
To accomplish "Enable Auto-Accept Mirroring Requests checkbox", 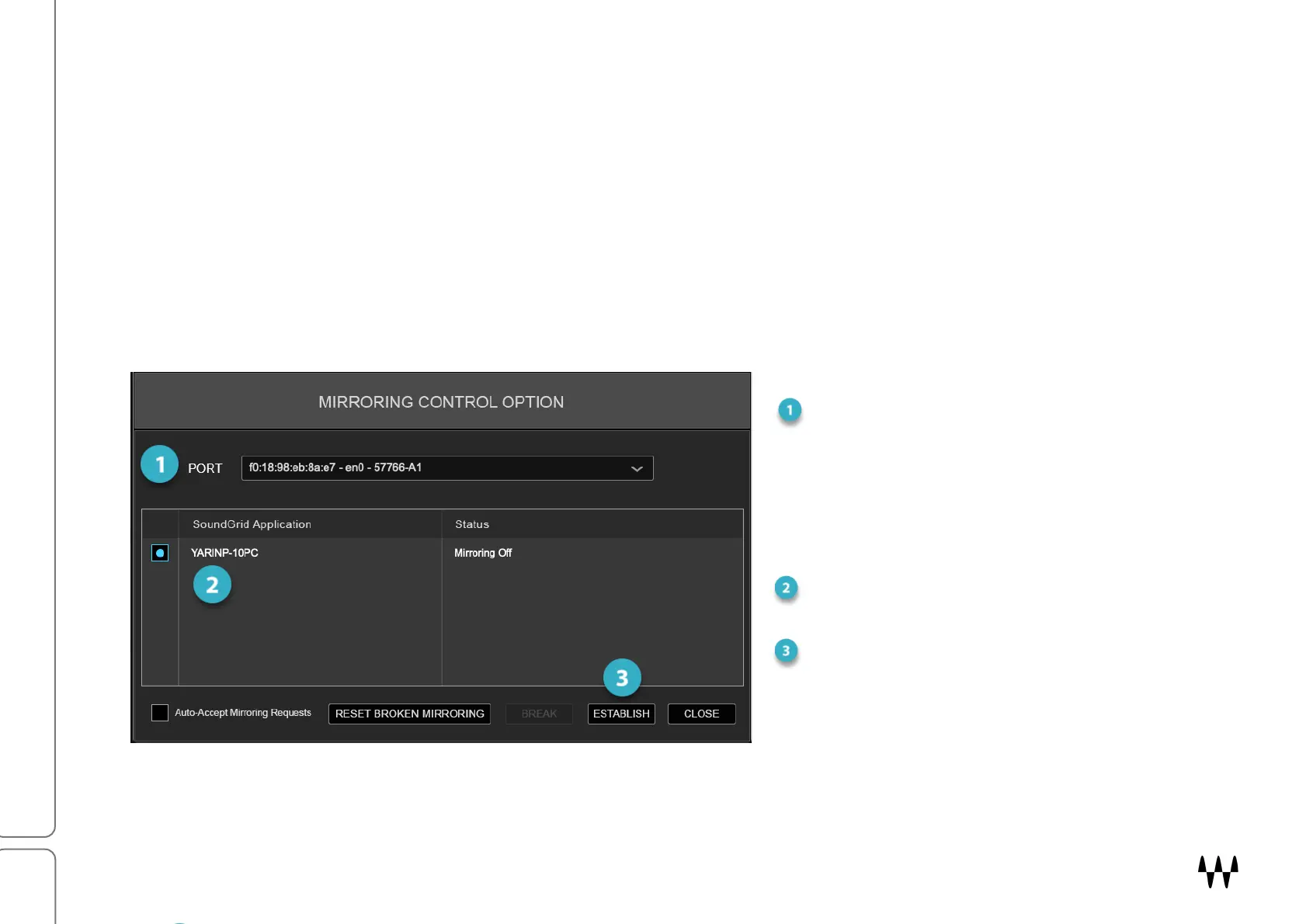I will click(x=160, y=713).
